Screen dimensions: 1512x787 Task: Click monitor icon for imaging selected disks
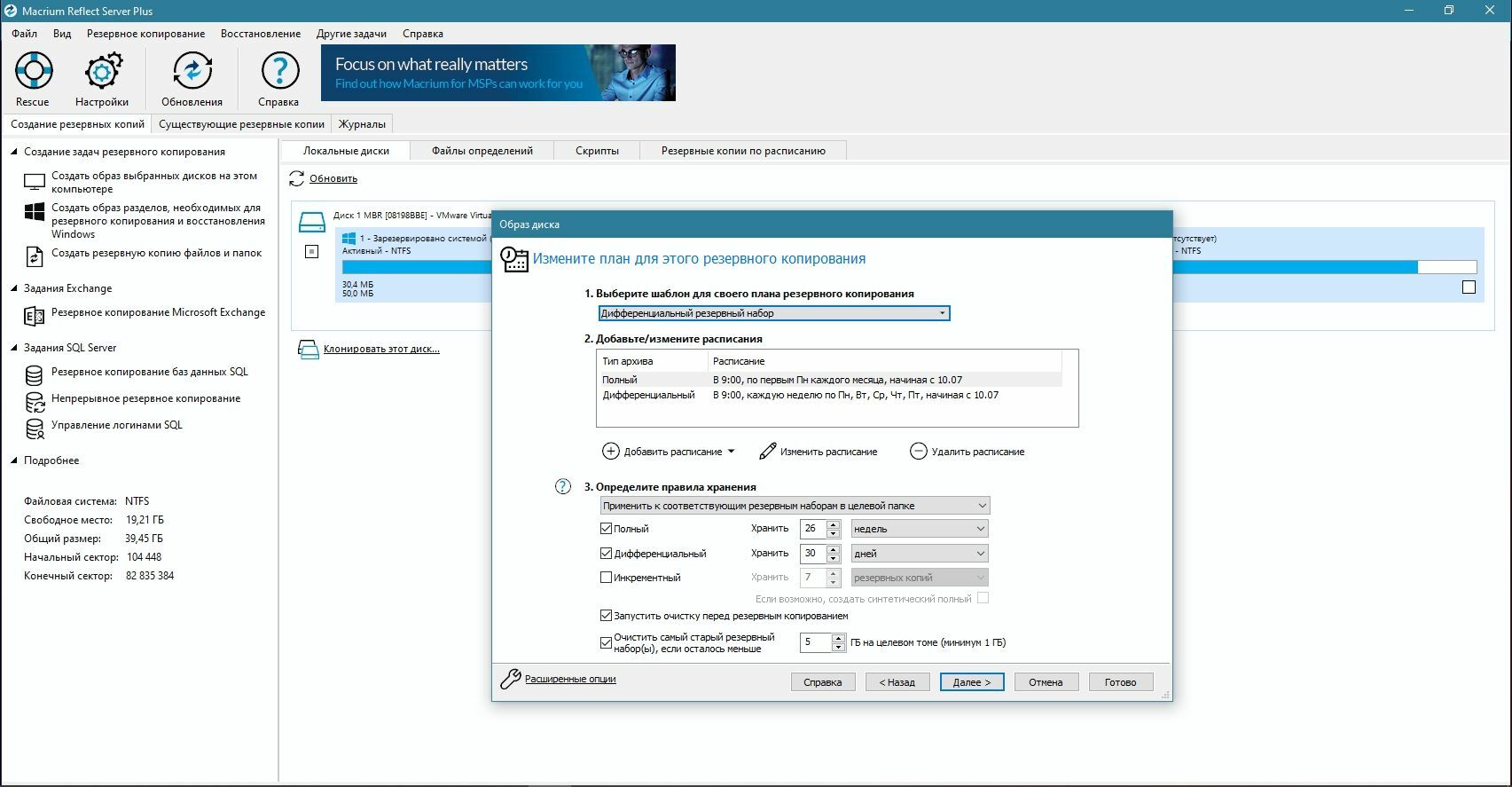click(x=35, y=182)
